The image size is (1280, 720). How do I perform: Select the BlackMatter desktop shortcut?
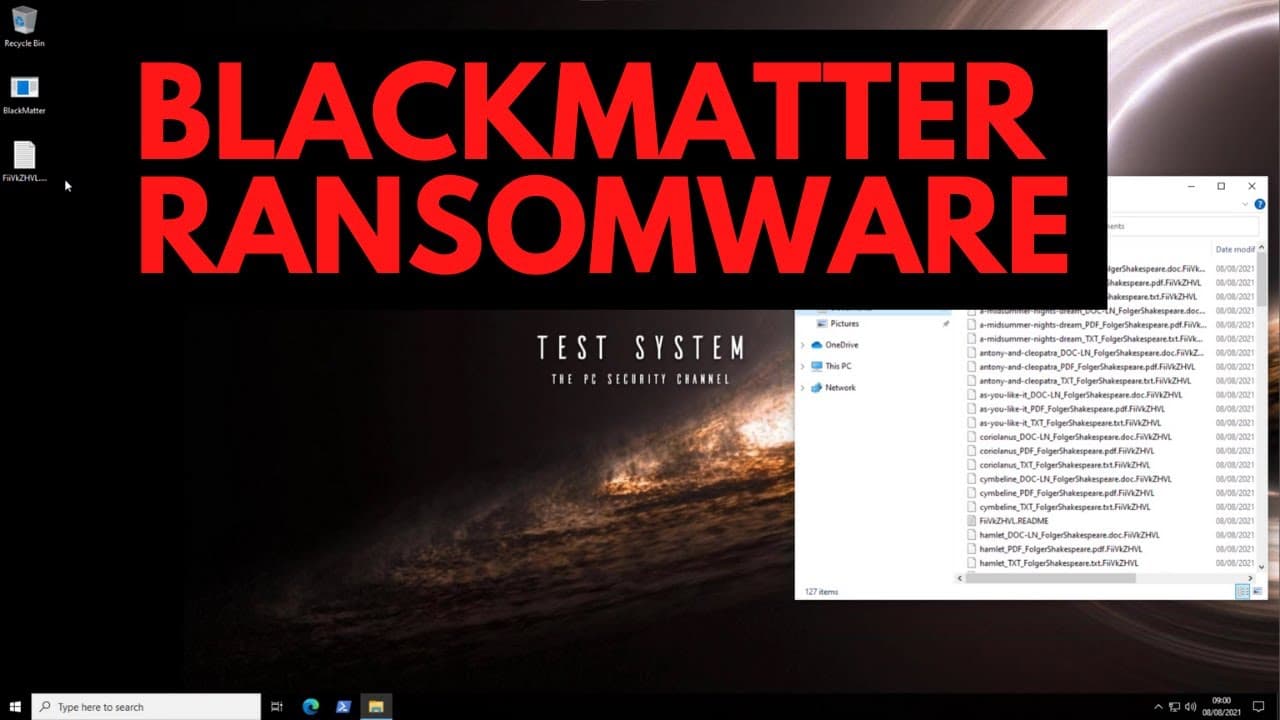click(x=24, y=95)
